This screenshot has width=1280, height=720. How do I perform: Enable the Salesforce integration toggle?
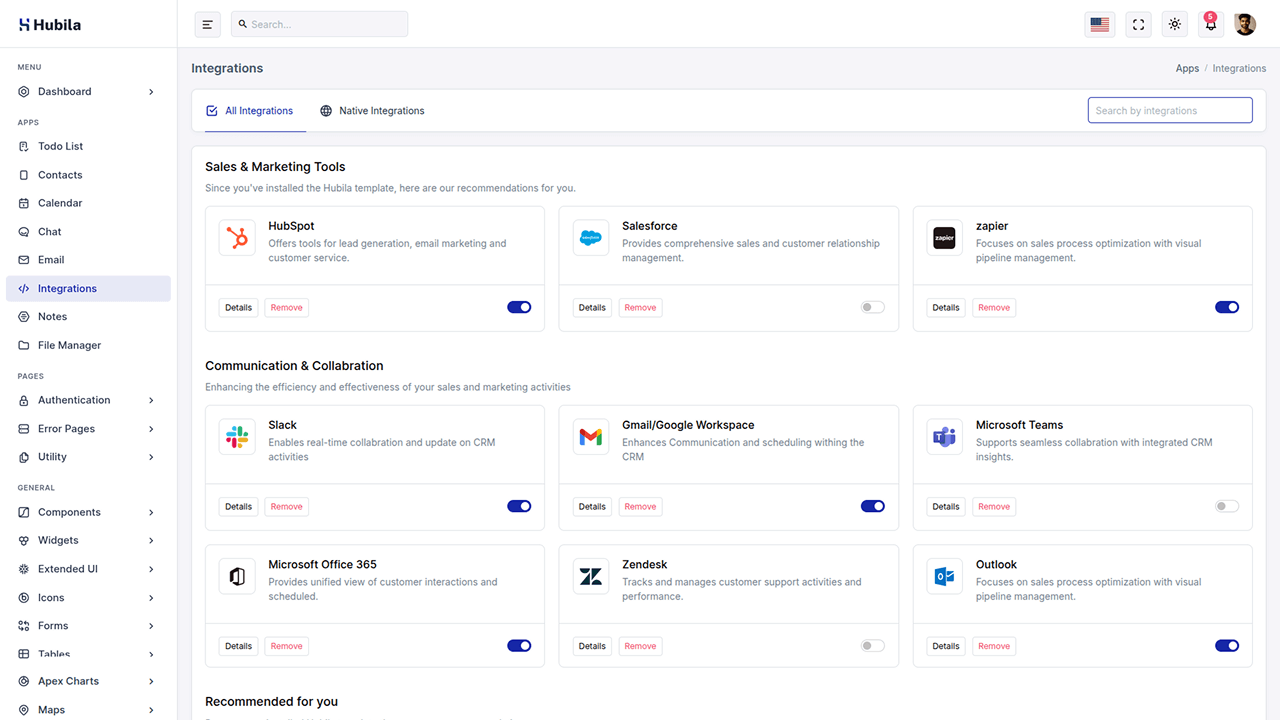click(873, 308)
